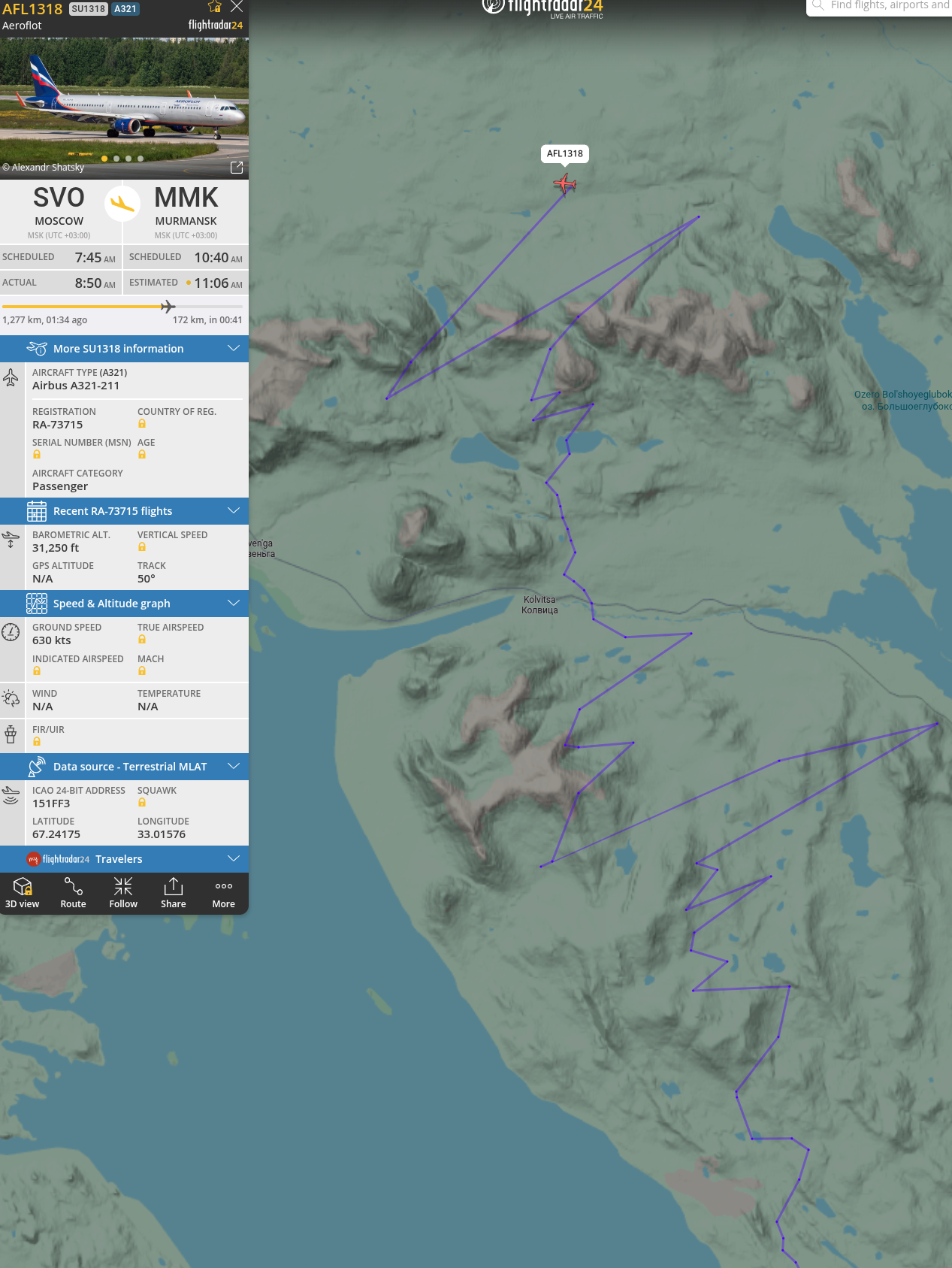Viewport: 952px width, 1268px height.
Task: Click the Ozero Bol'shoyeglubok lake label
Action: pyautogui.click(x=903, y=400)
